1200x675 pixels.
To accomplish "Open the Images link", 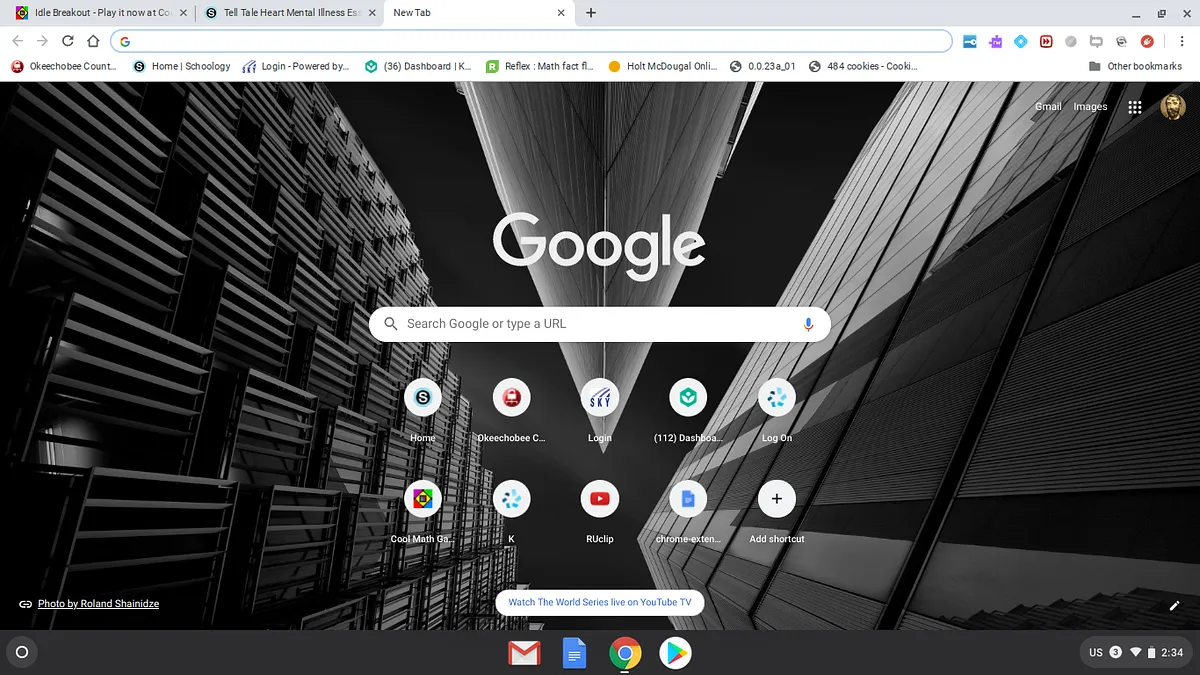I will tap(1090, 107).
